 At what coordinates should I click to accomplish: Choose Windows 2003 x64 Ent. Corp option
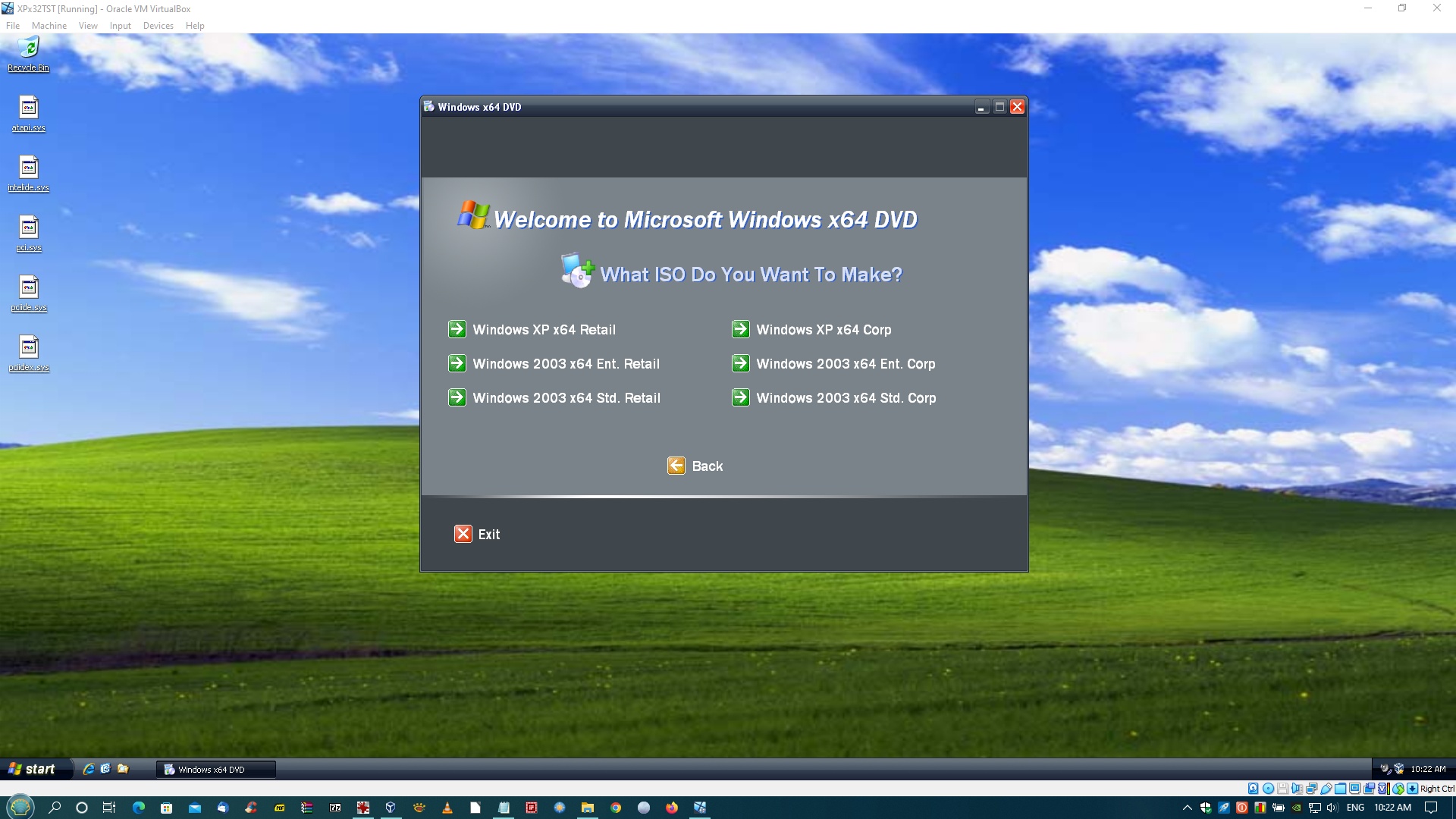[846, 364]
